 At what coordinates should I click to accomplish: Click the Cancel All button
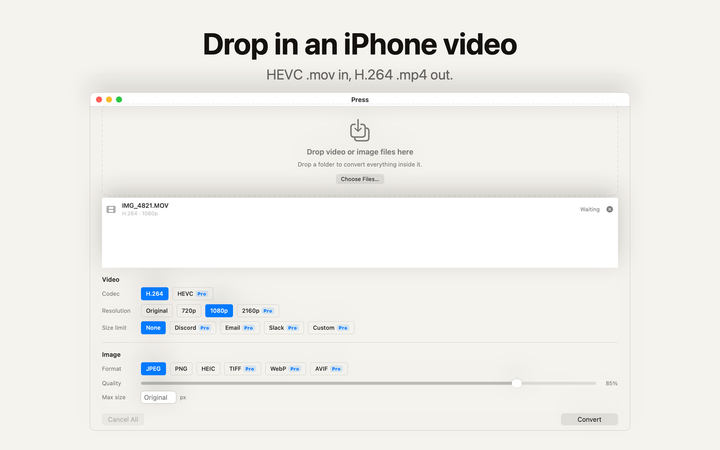(x=123, y=419)
